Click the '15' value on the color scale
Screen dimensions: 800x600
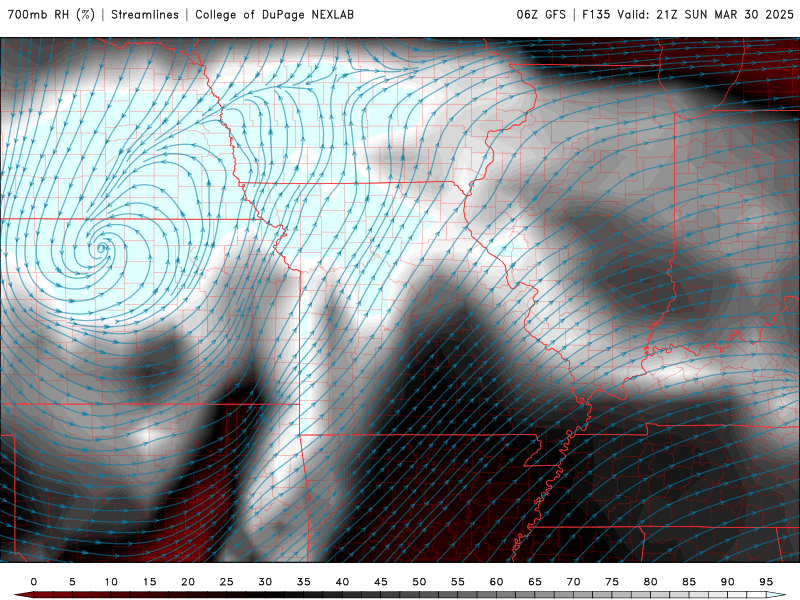(149, 582)
